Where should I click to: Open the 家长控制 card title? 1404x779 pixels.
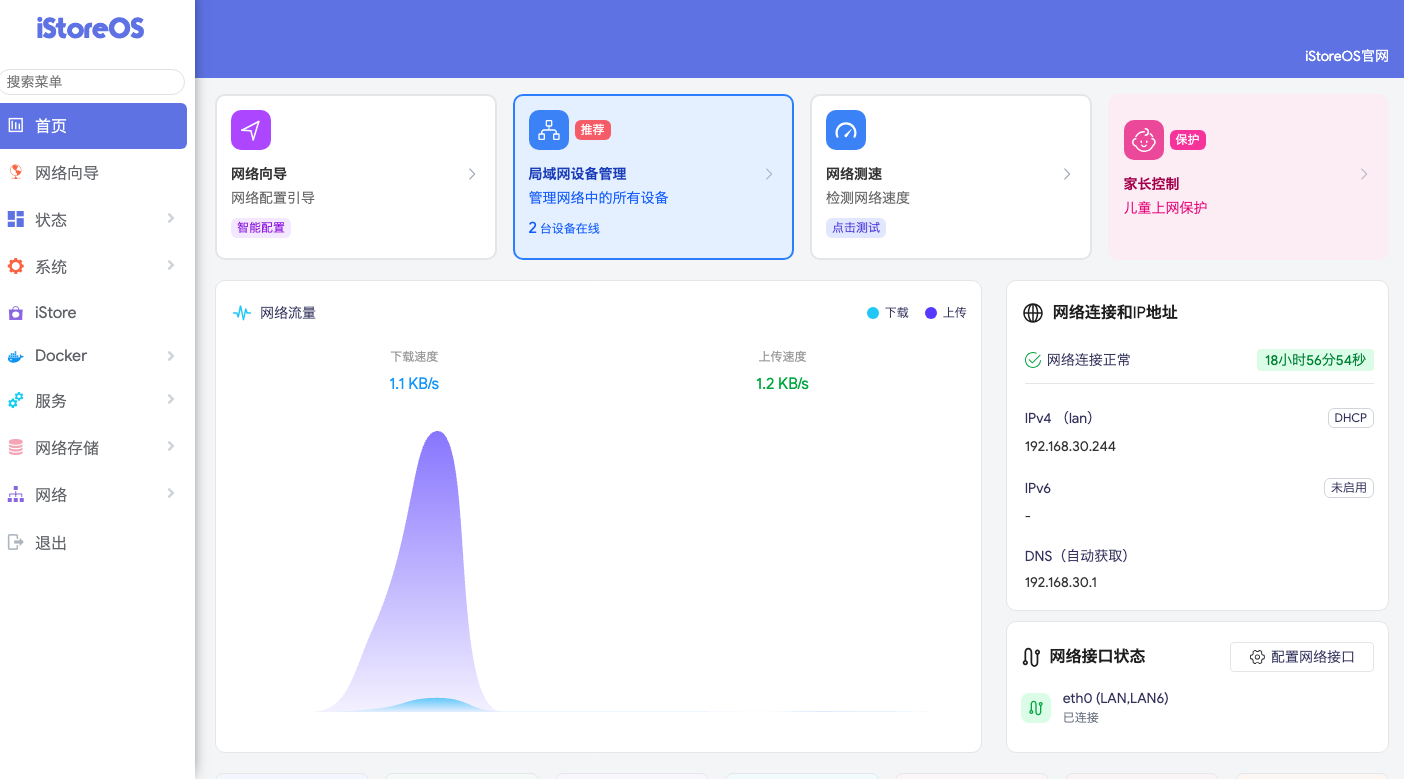coord(1151,184)
